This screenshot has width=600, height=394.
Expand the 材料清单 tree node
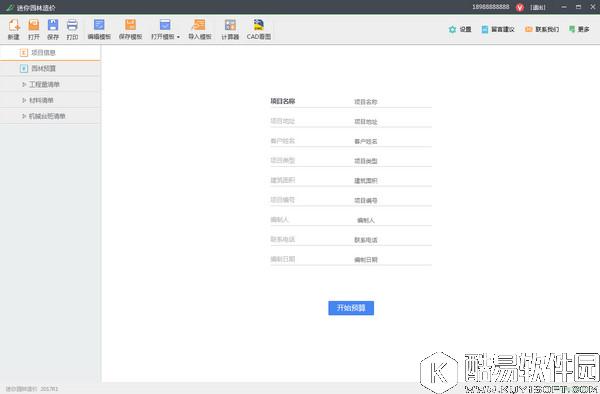pyautogui.click(x=24, y=100)
